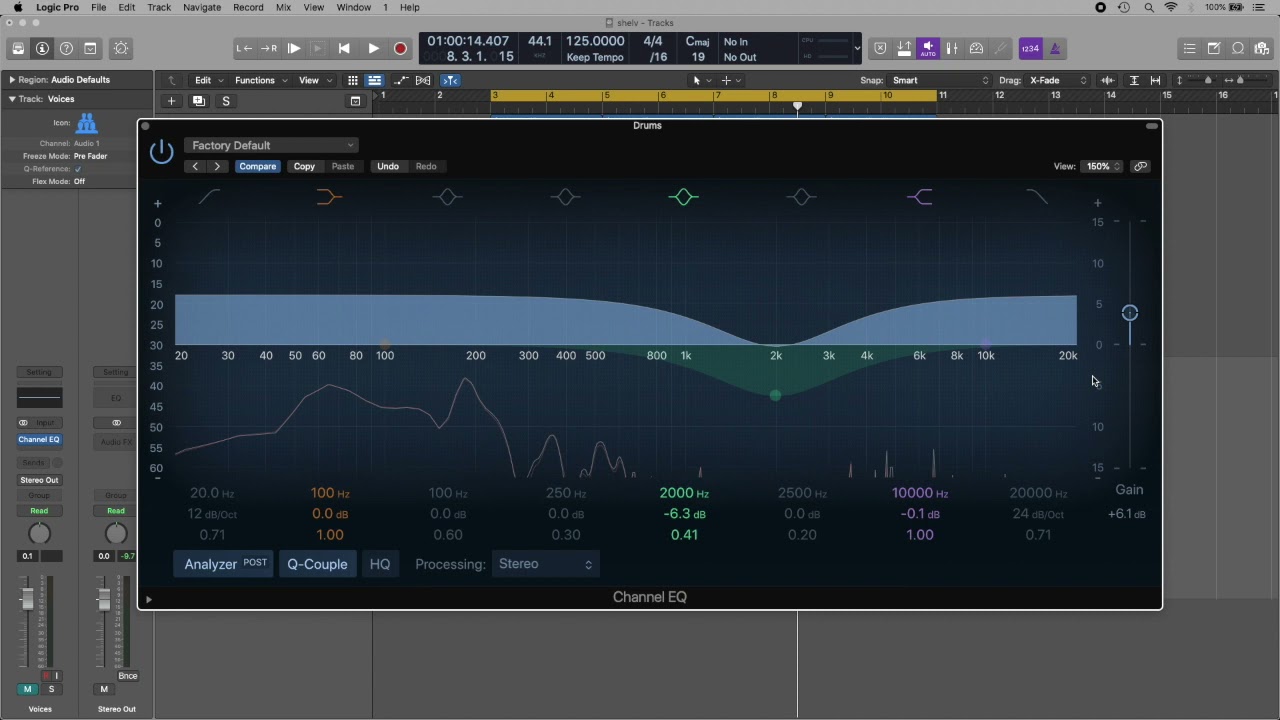The height and width of the screenshot is (720, 1280).
Task: Expand the Channel EQ bottom disclosure triangle
Action: pyautogui.click(x=148, y=600)
